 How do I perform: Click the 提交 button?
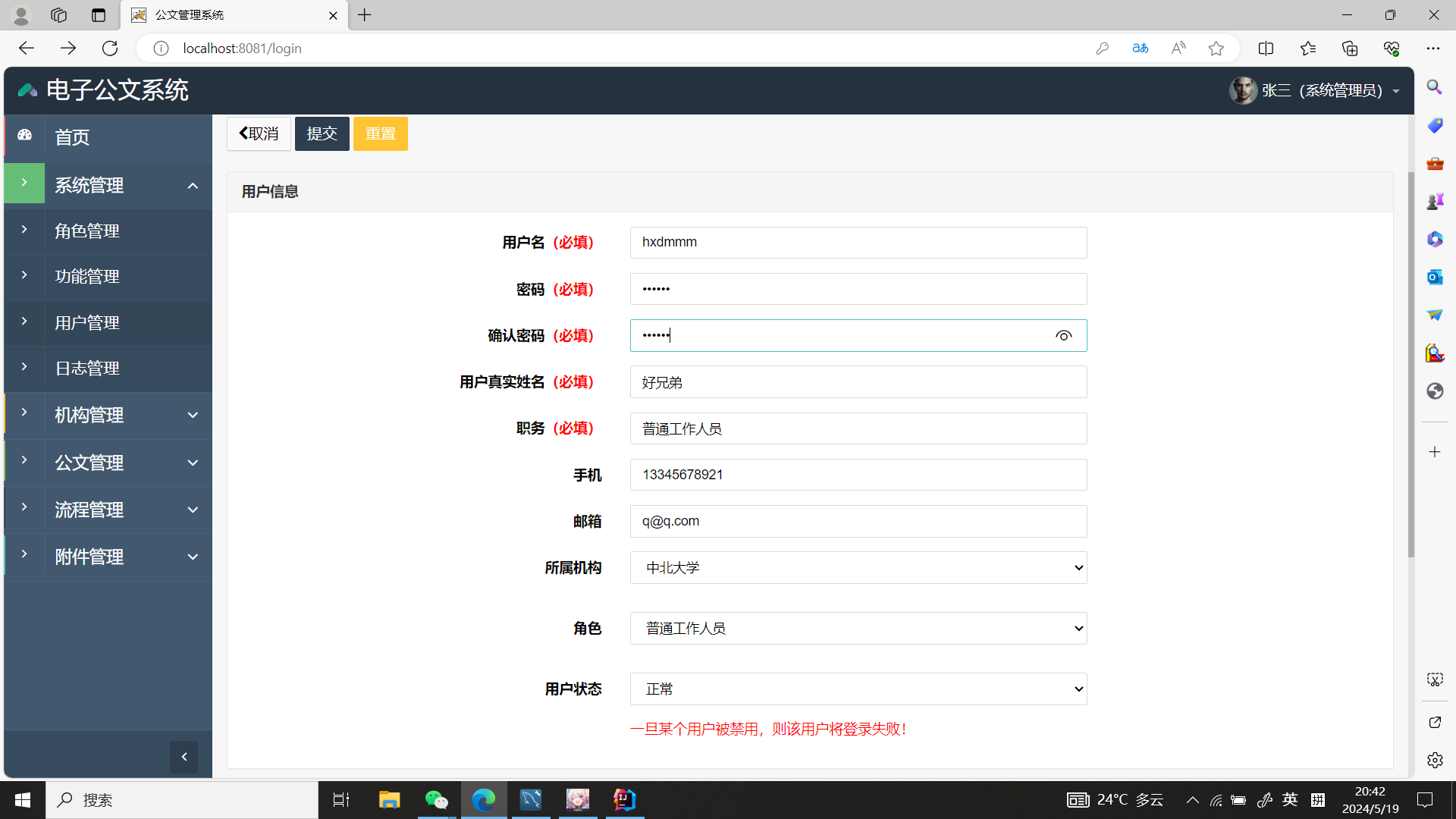322,134
